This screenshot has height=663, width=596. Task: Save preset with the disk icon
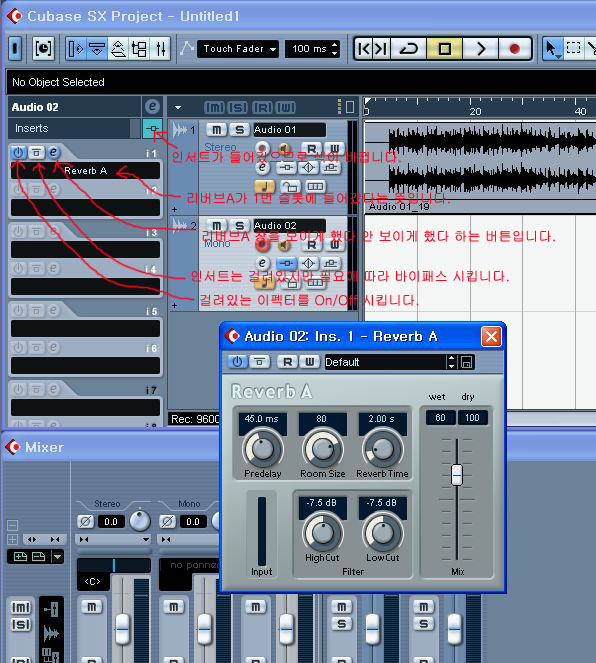click(x=466, y=362)
